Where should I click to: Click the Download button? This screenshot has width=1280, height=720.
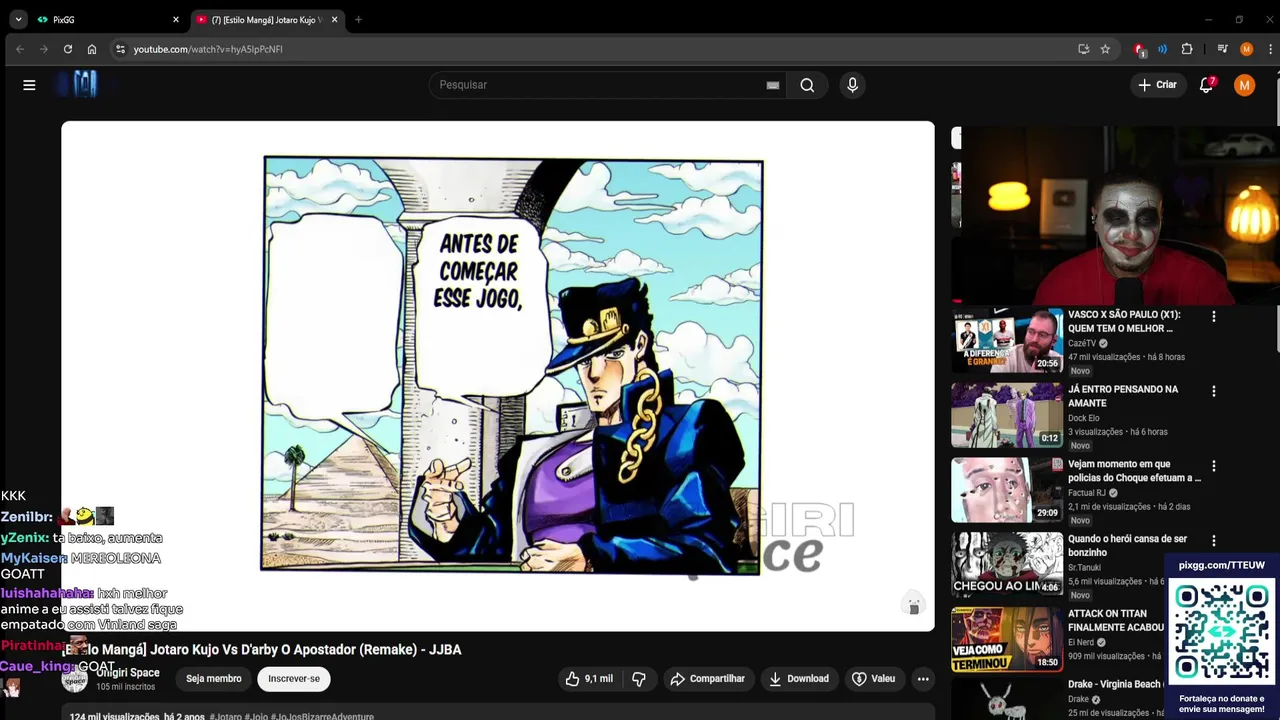[x=799, y=679]
